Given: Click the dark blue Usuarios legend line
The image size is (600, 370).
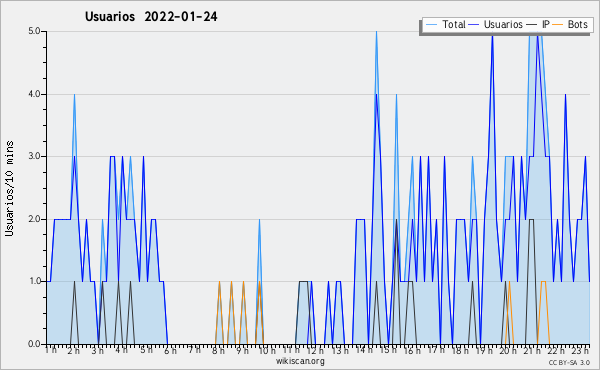Looking at the screenshot, I should pos(474,24).
